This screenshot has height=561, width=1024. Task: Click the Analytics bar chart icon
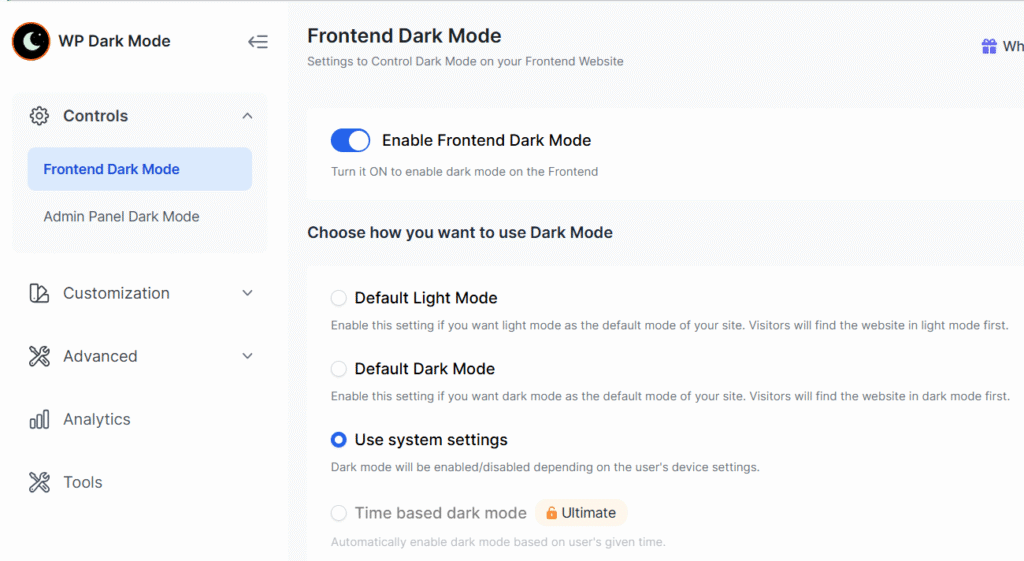click(x=39, y=420)
